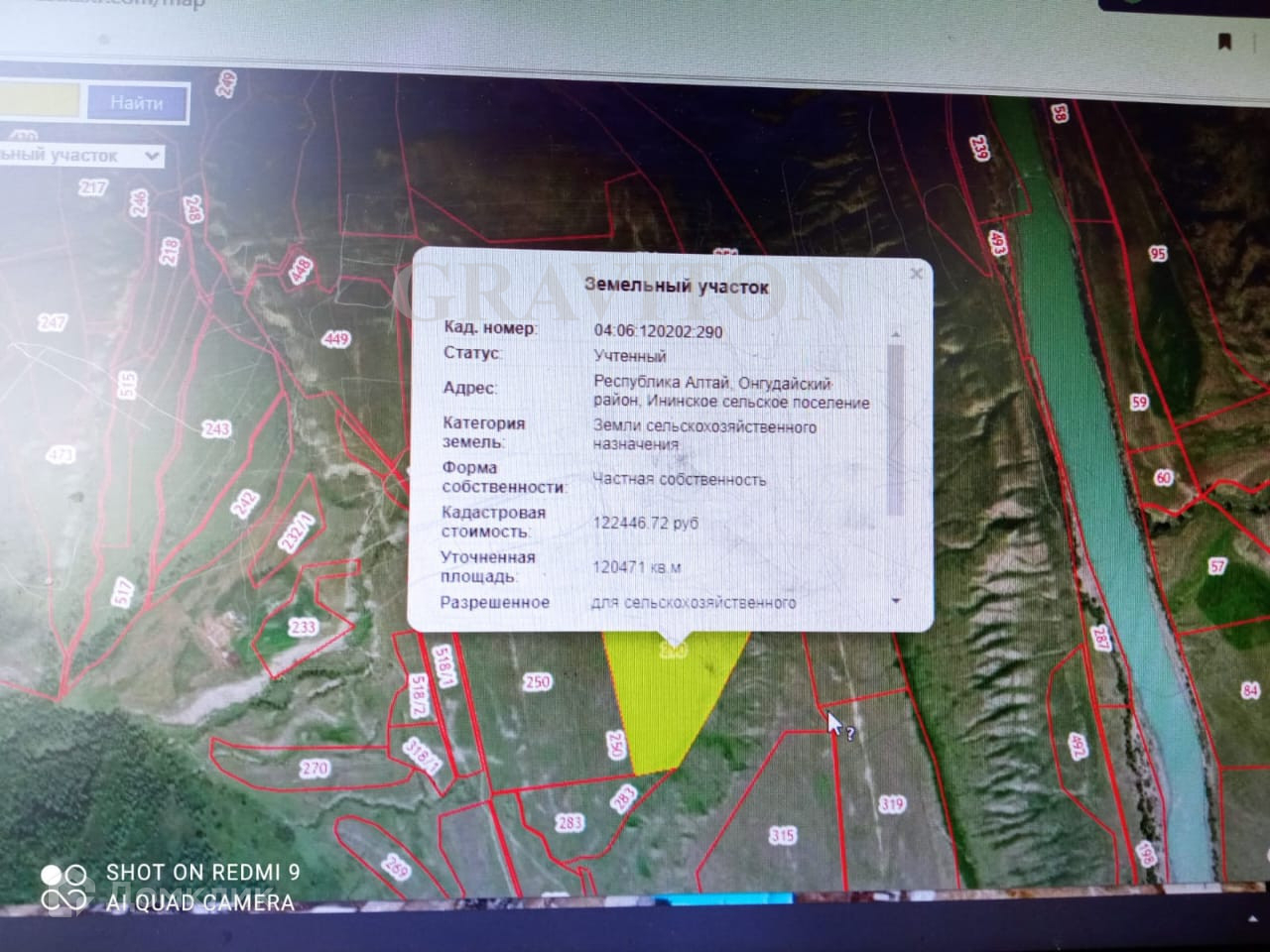Viewport: 1270px width, 952px height.
Task: Click parcel label 269 on the map
Action: click(395, 867)
